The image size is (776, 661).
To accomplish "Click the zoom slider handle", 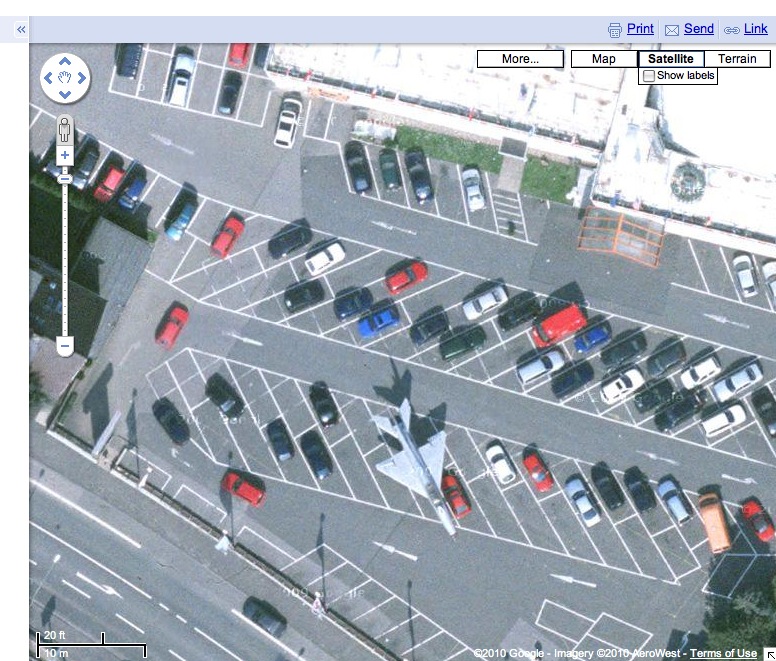I will click(65, 178).
